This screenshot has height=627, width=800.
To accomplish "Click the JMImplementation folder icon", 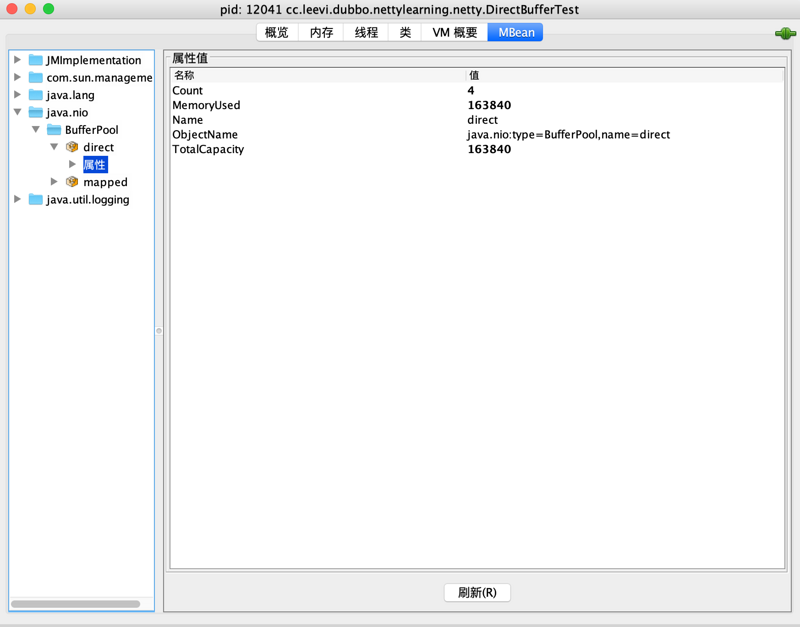I will tap(35, 60).
